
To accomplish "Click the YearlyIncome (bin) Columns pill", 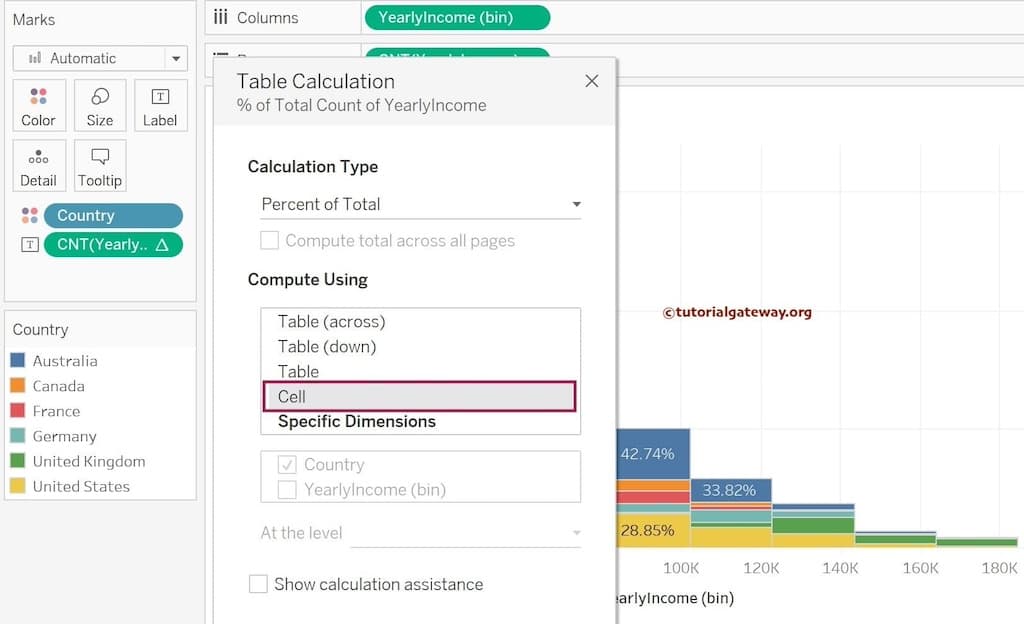I will (457, 17).
